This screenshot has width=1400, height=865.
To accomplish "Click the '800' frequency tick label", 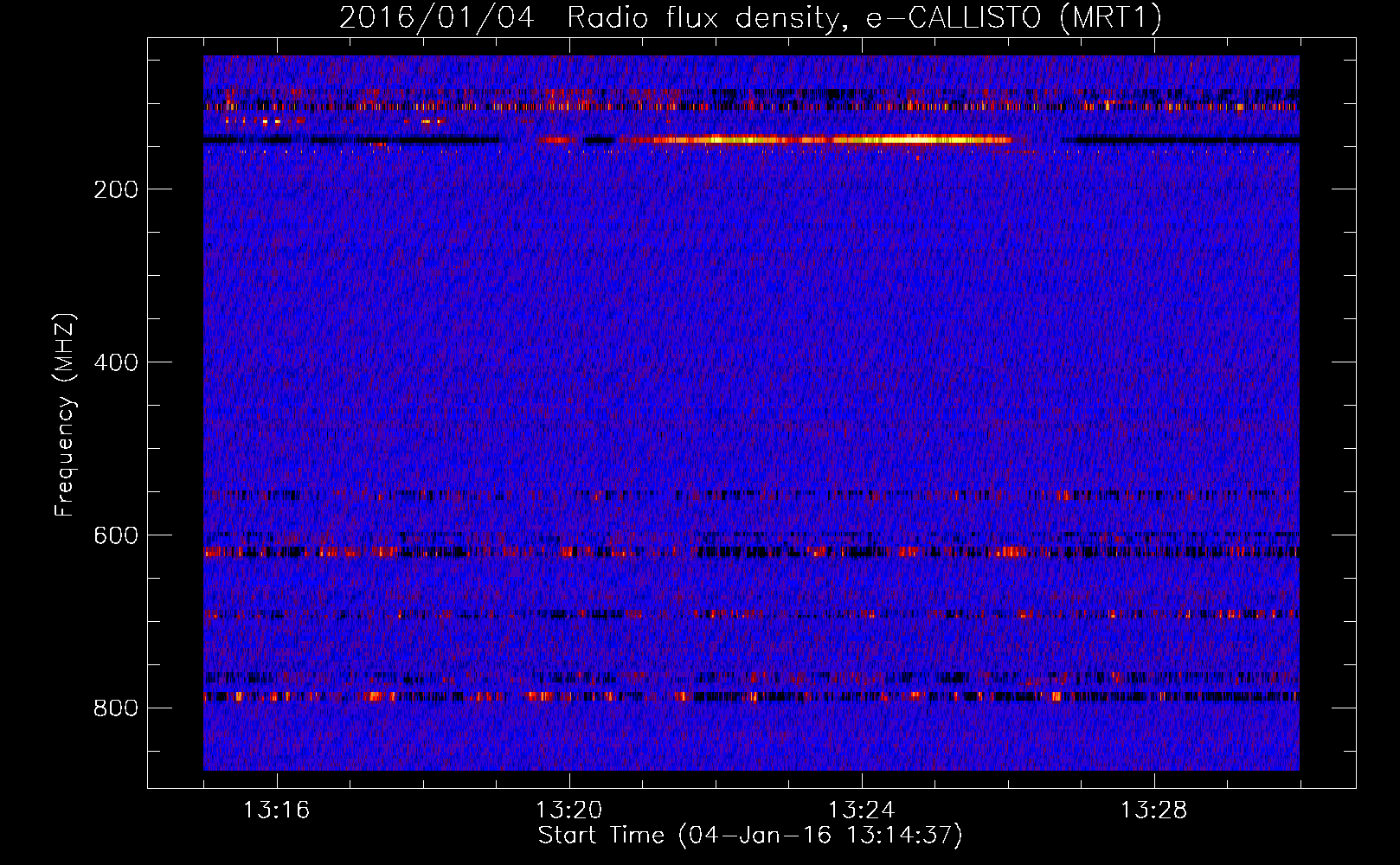I will [x=116, y=708].
